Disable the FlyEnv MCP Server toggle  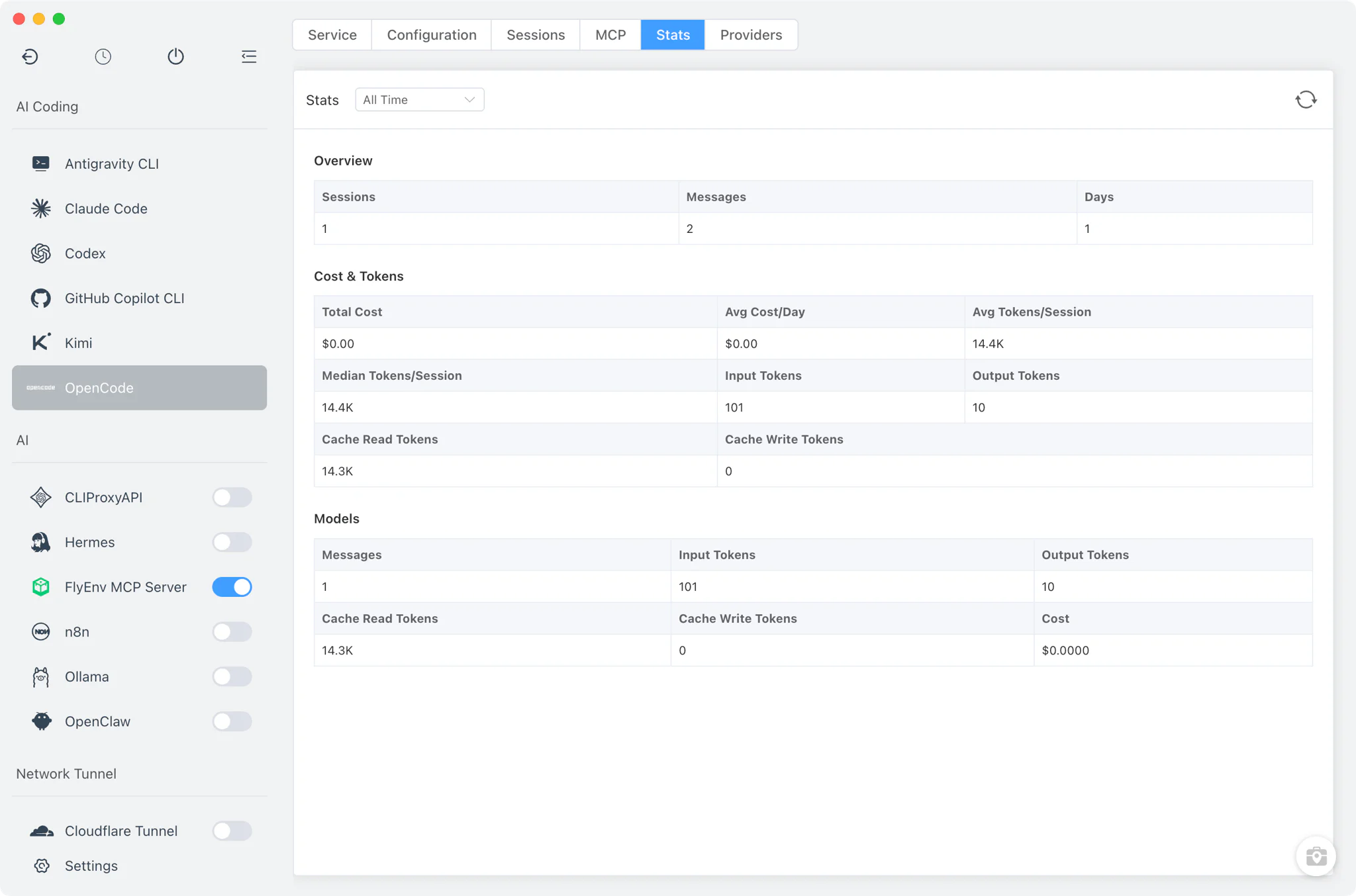[232, 587]
